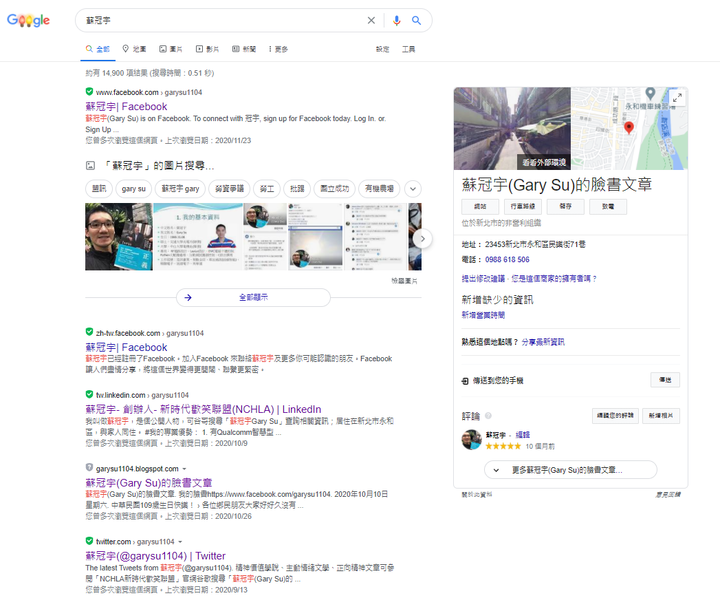Switch to the 新聞 (News) tab
Screen dimensions: 720x609
[x=244, y=49]
